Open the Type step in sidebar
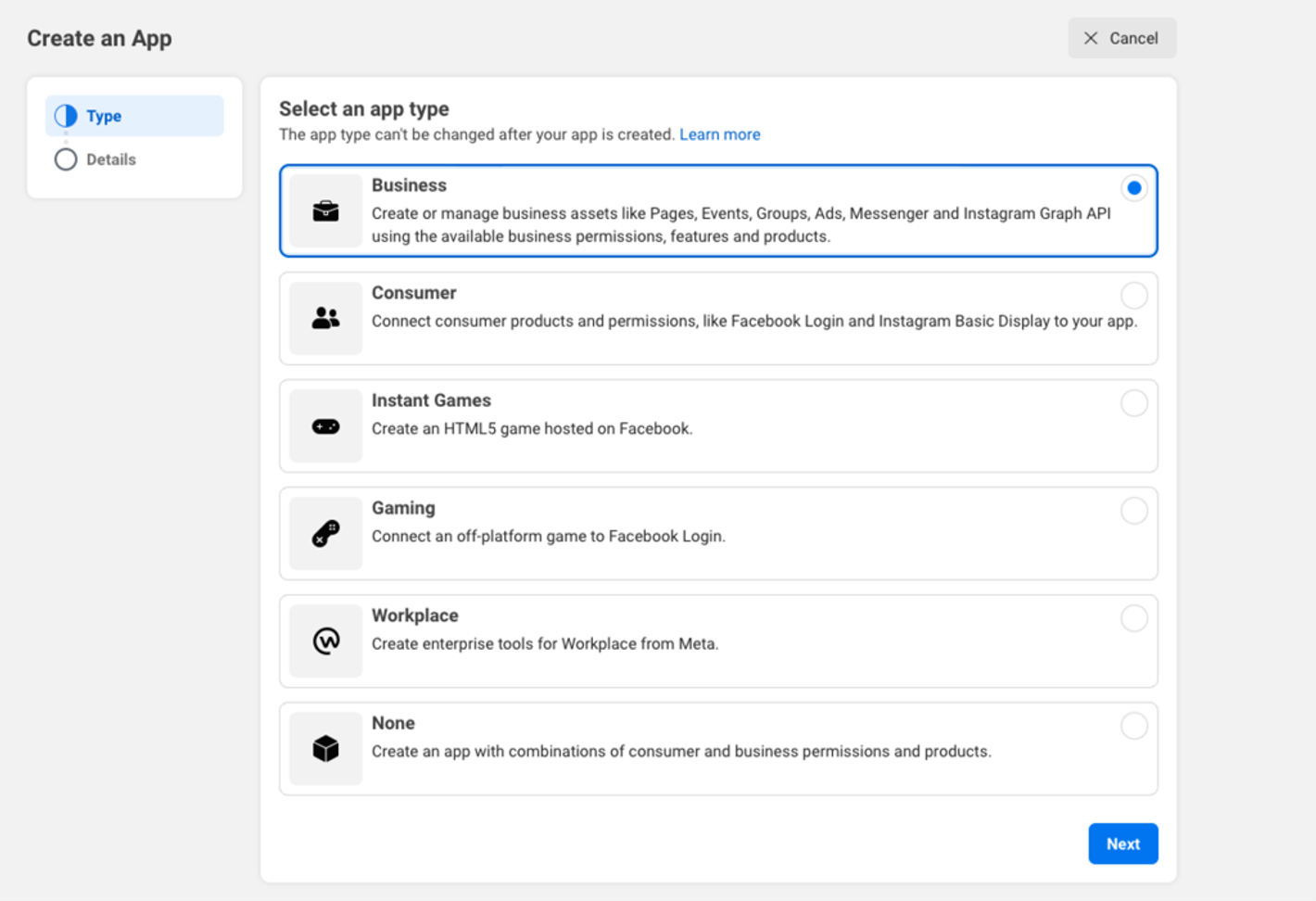 click(134, 116)
